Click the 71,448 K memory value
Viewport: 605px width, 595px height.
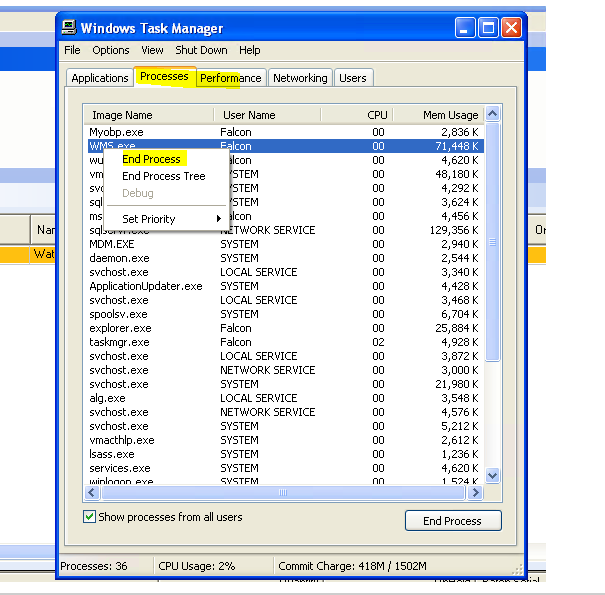click(x=456, y=146)
